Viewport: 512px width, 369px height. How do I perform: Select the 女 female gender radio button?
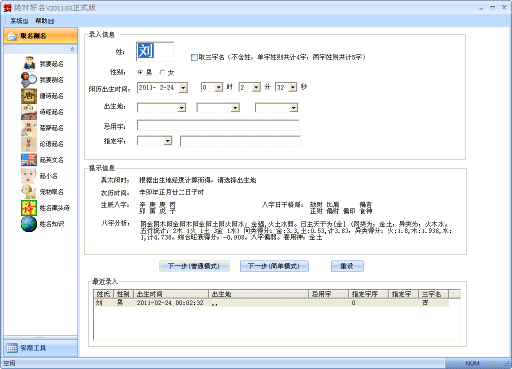click(x=162, y=72)
